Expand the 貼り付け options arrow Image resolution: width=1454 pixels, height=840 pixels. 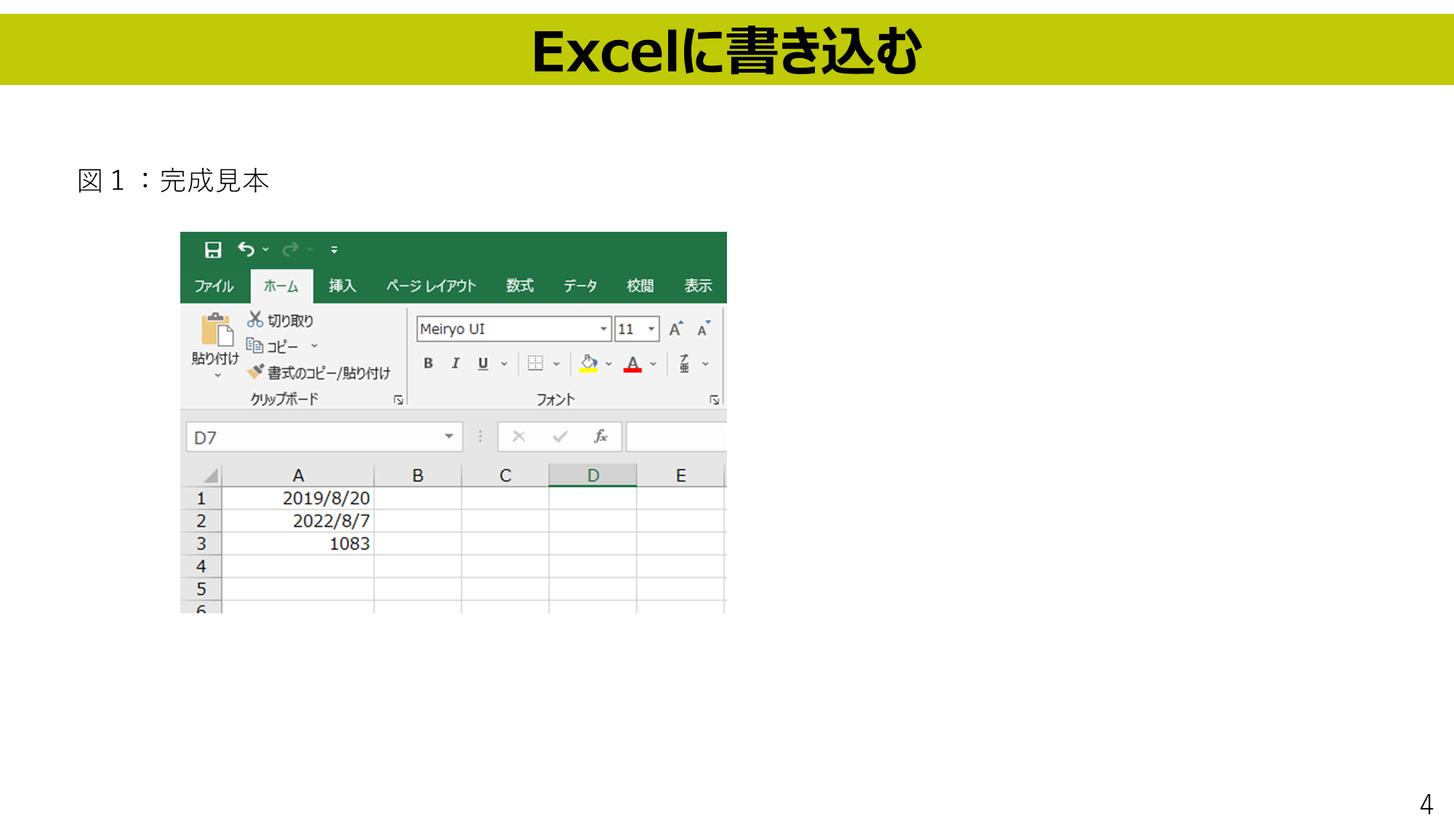coord(217,376)
